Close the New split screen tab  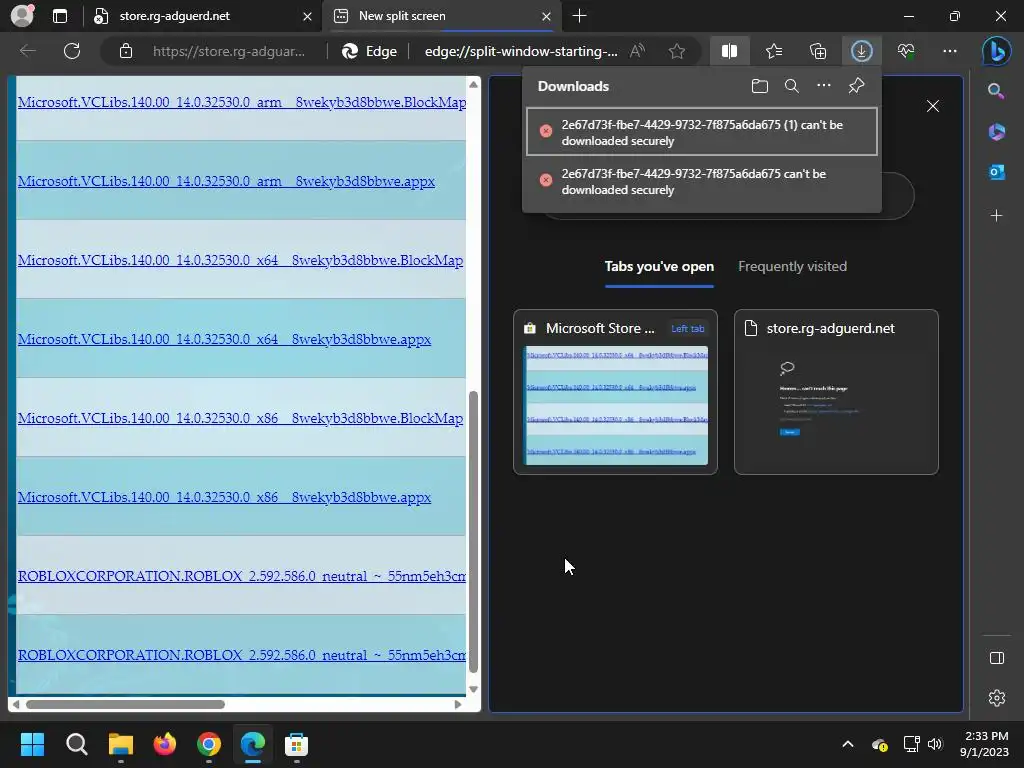(x=546, y=16)
